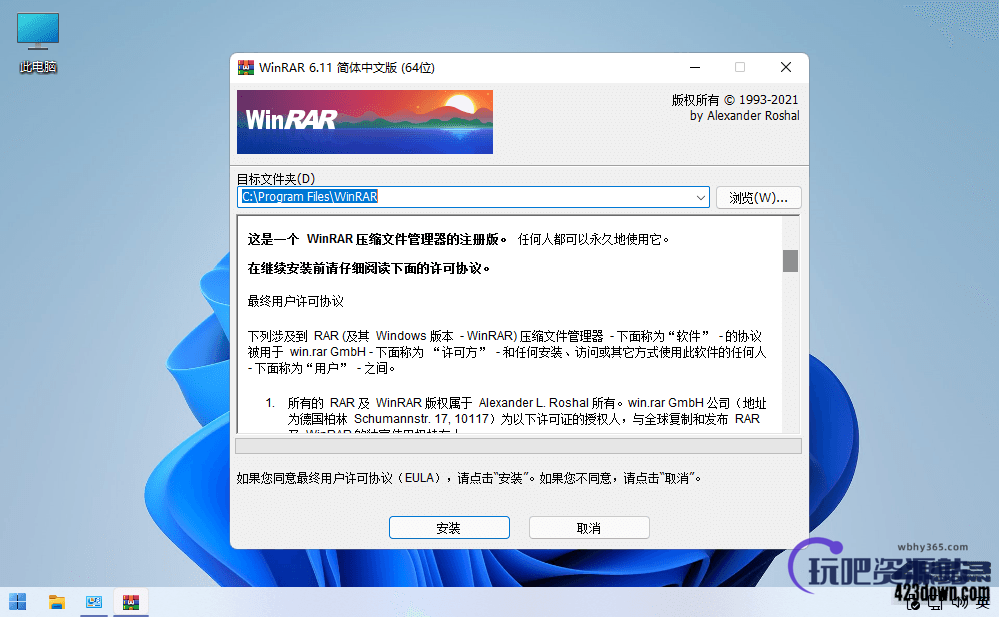999x617 pixels.
Task: Close the WinRAR installer window
Action: click(x=786, y=68)
